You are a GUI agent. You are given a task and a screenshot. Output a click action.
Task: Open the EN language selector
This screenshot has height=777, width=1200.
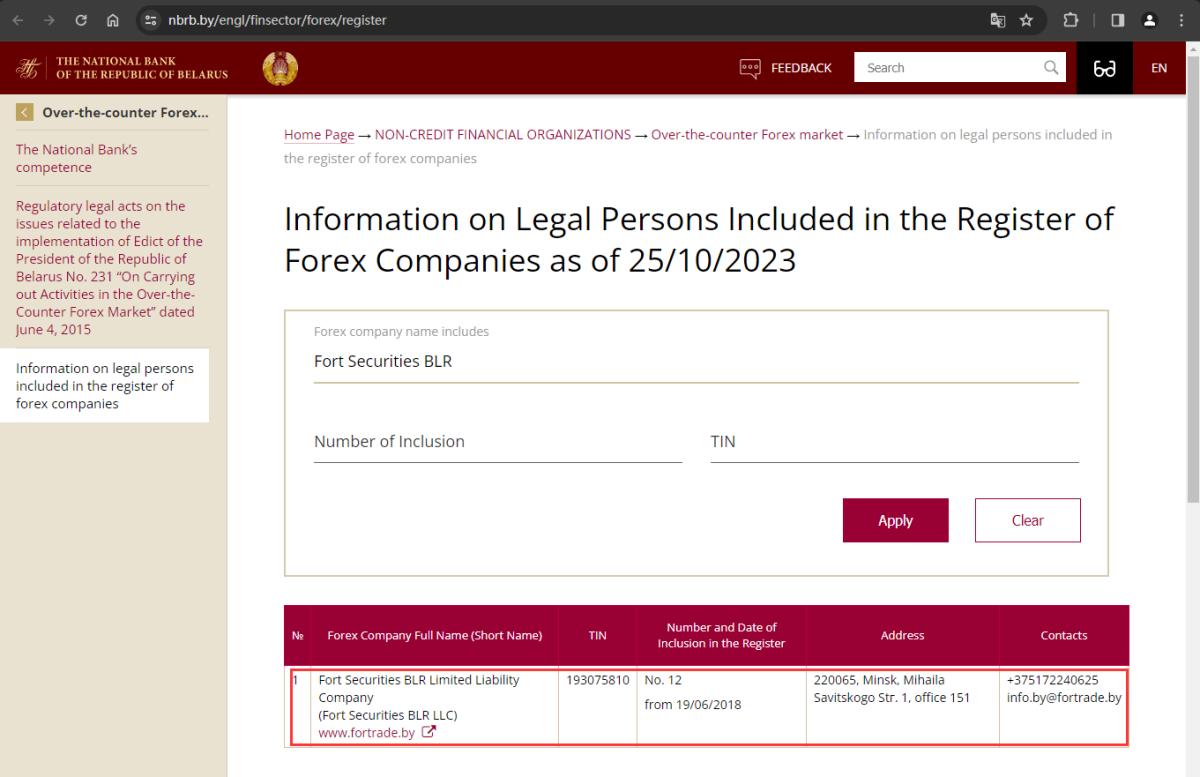coord(1159,67)
